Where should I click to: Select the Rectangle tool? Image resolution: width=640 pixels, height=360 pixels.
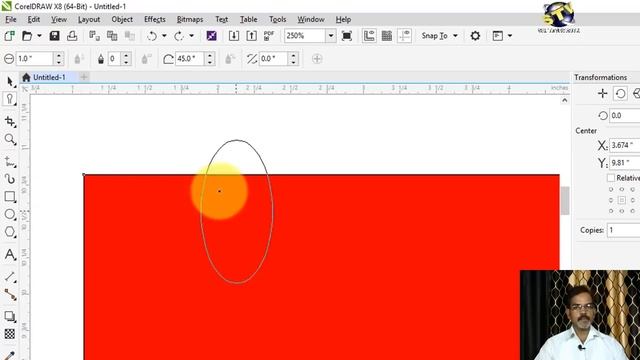pos(10,197)
